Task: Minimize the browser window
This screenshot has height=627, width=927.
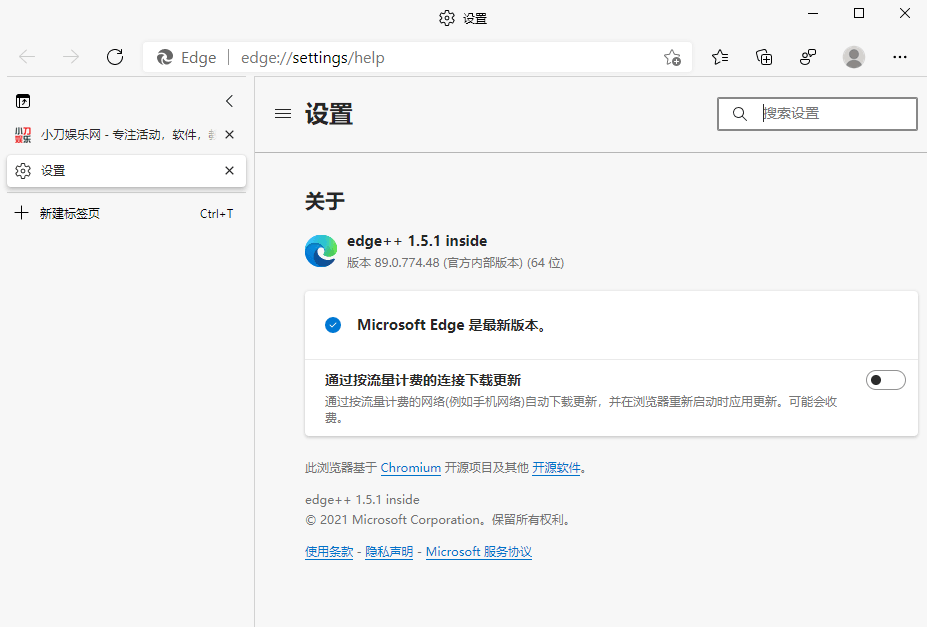Action: [x=813, y=13]
